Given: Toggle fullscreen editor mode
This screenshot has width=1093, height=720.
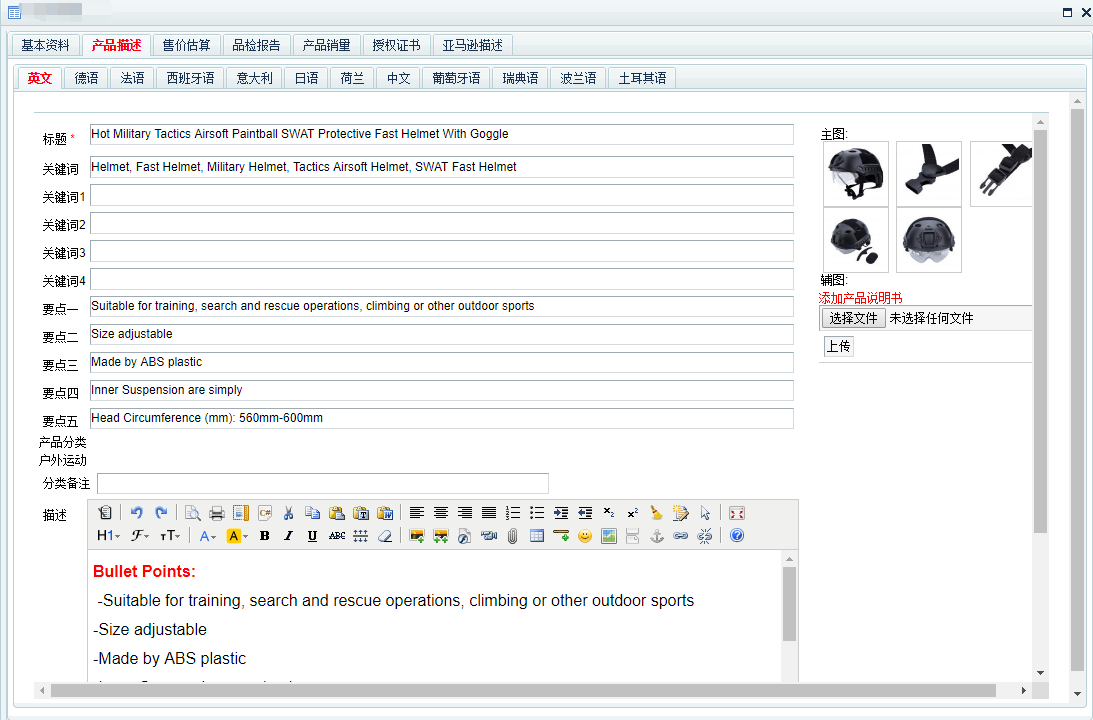Looking at the screenshot, I should pyautogui.click(x=737, y=513).
